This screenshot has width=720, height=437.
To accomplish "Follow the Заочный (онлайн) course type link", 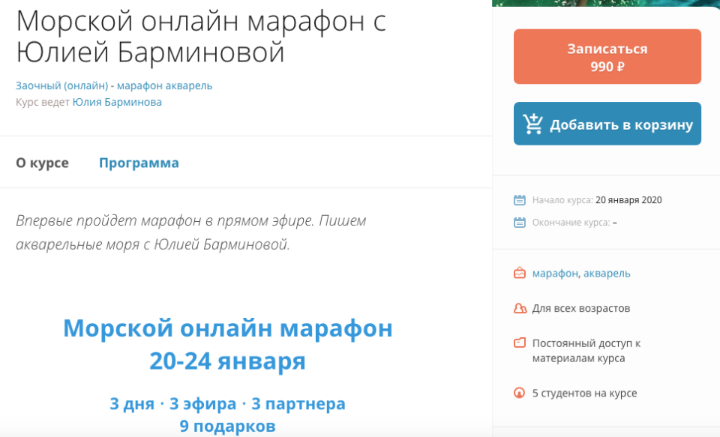I will [60, 86].
